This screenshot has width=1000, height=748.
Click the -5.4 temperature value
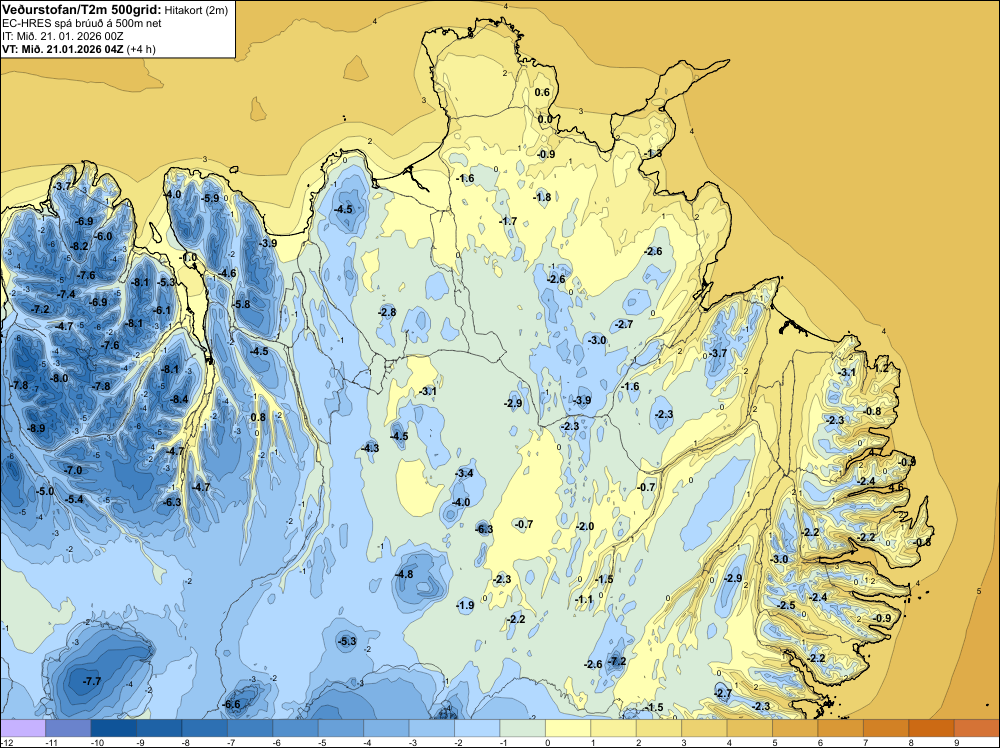(x=74, y=499)
